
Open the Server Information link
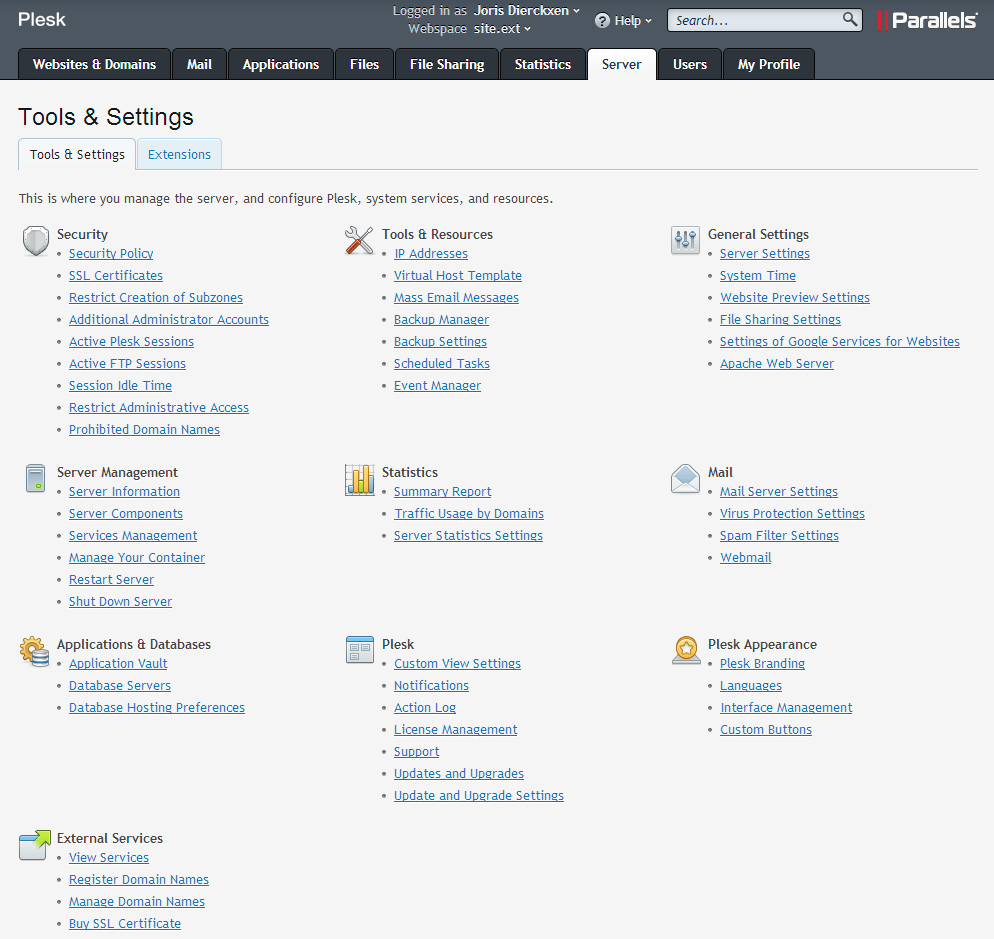click(x=124, y=492)
